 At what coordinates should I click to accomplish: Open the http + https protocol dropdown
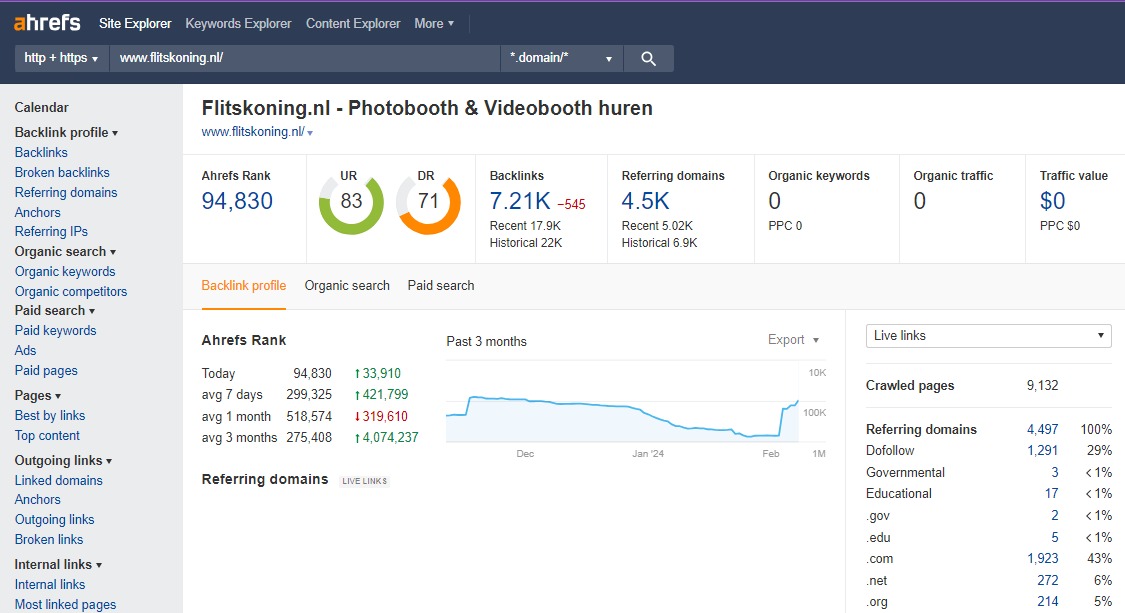click(x=61, y=59)
